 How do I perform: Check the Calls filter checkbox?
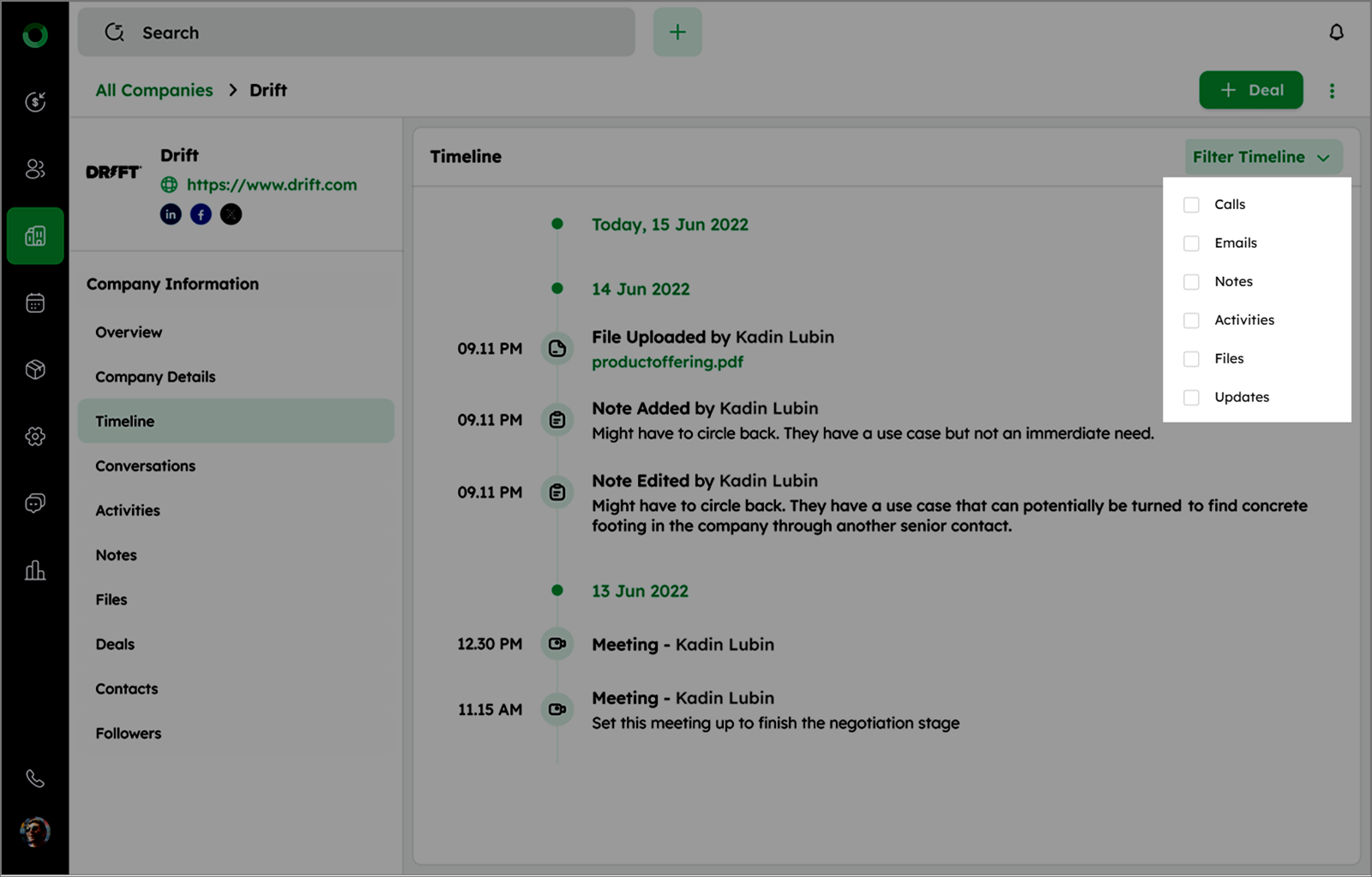tap(1191, 205)
